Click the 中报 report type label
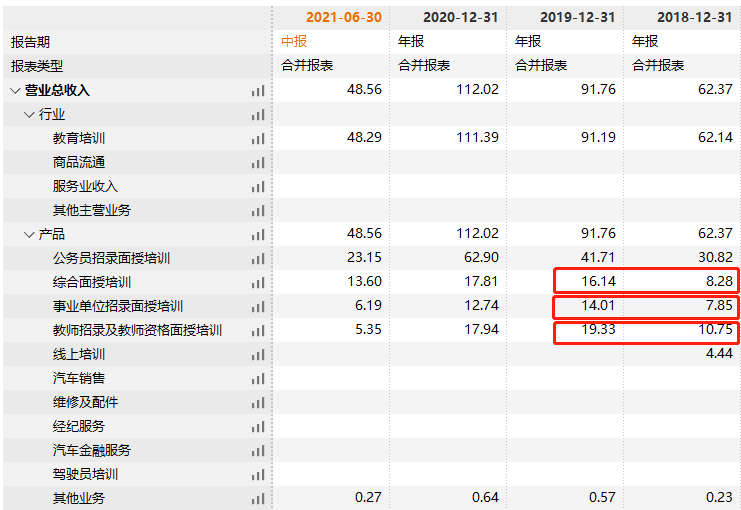The width and height of the screenshot is (741, 510). tap(294, 42)
